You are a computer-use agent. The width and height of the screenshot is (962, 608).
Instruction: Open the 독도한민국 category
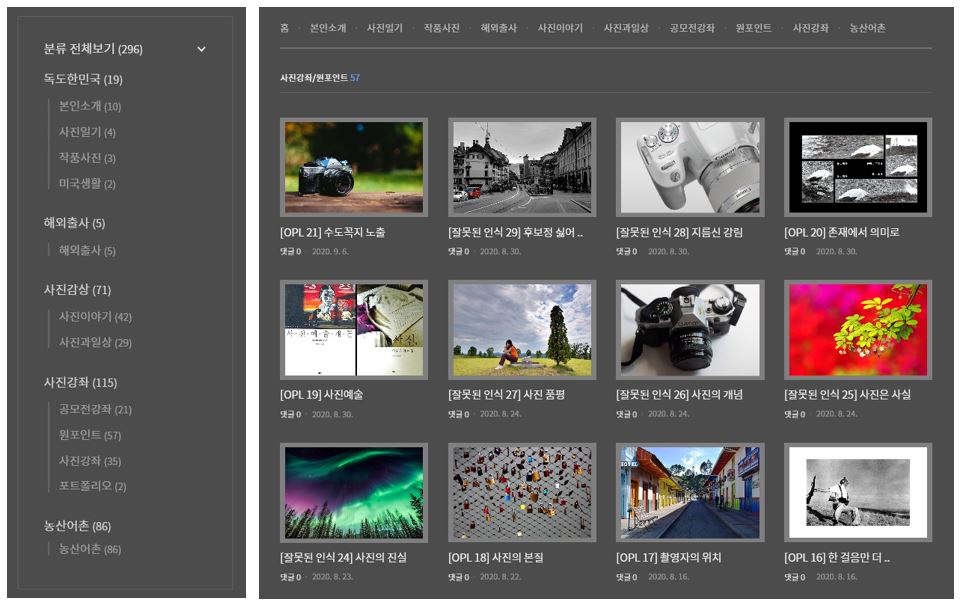point(83,79)
